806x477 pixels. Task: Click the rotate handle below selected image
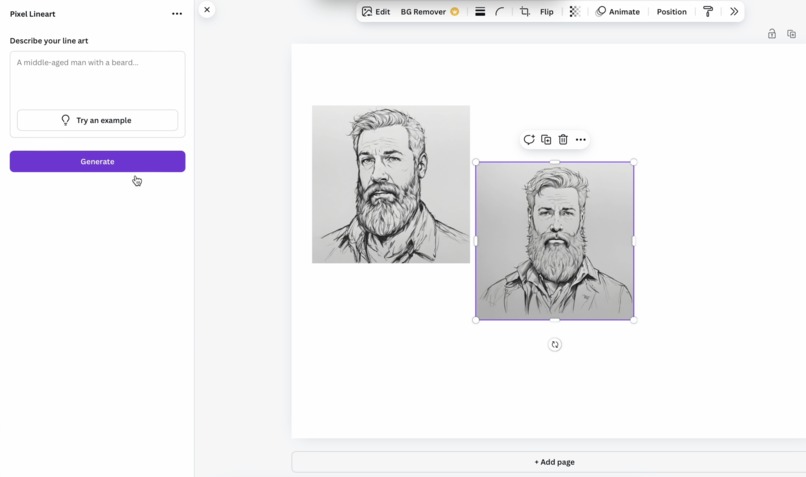click(555, 344)
